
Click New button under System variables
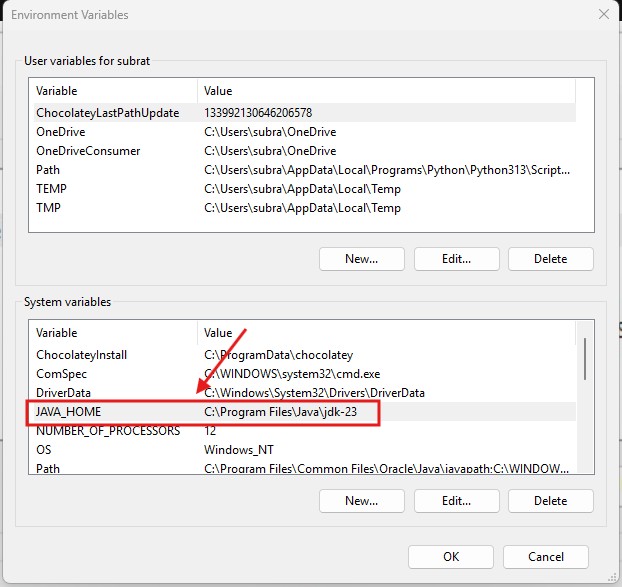tap(361, 500)
